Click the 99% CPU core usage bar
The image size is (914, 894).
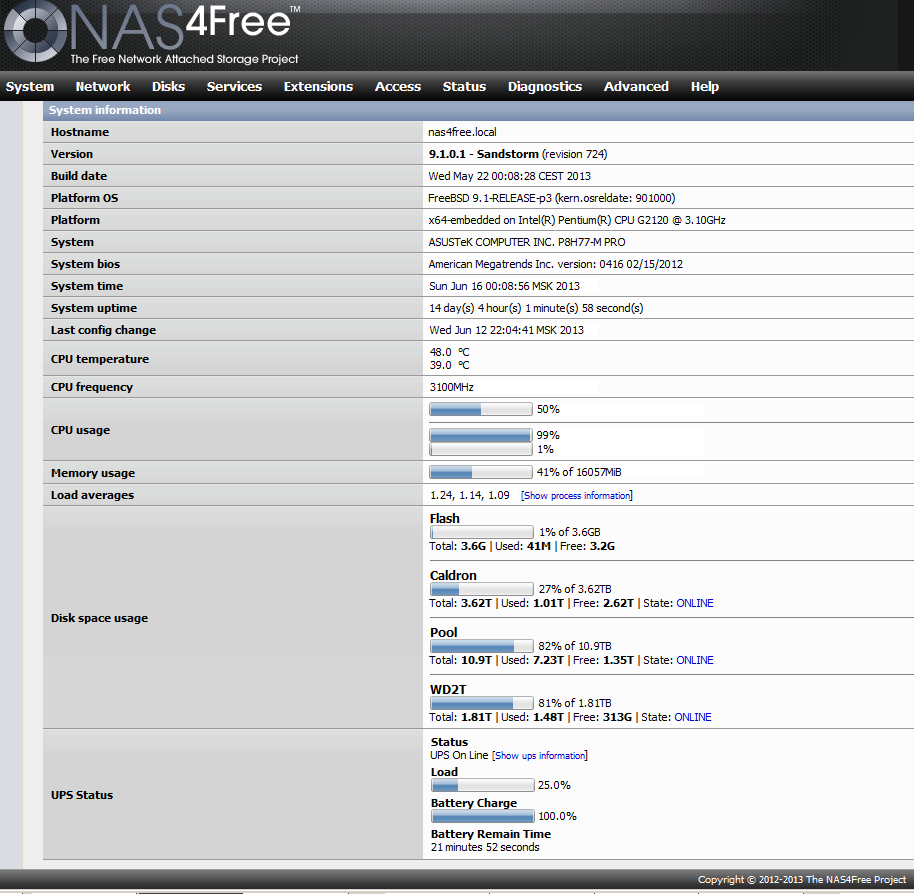481,435
